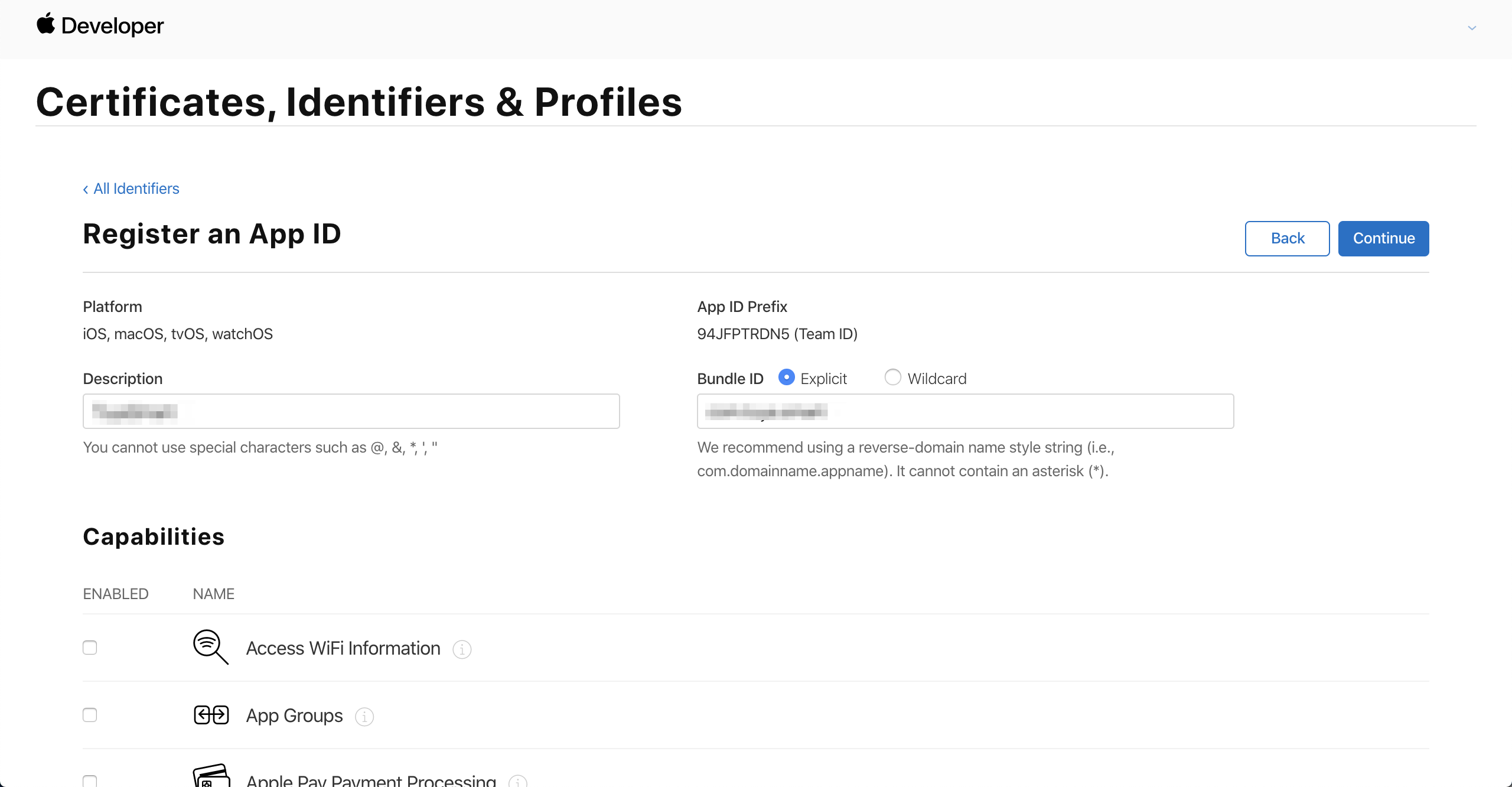Click the Access WiFi Information magnifier icon
1512x787 pixels.
click(x=210, y=647)
